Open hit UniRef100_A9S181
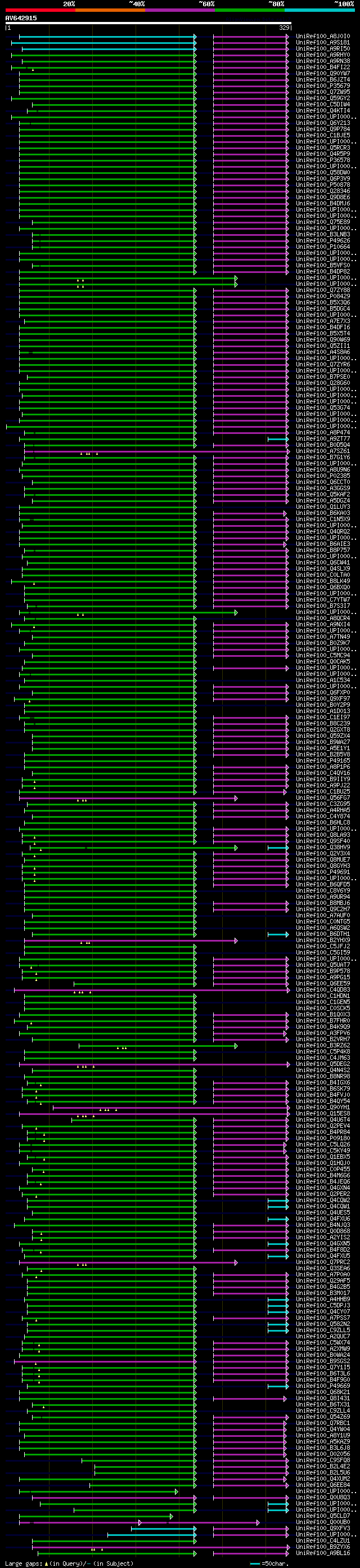Image resolution: width=360 pixels, height=1568 pixels. (x=323, y=43)
